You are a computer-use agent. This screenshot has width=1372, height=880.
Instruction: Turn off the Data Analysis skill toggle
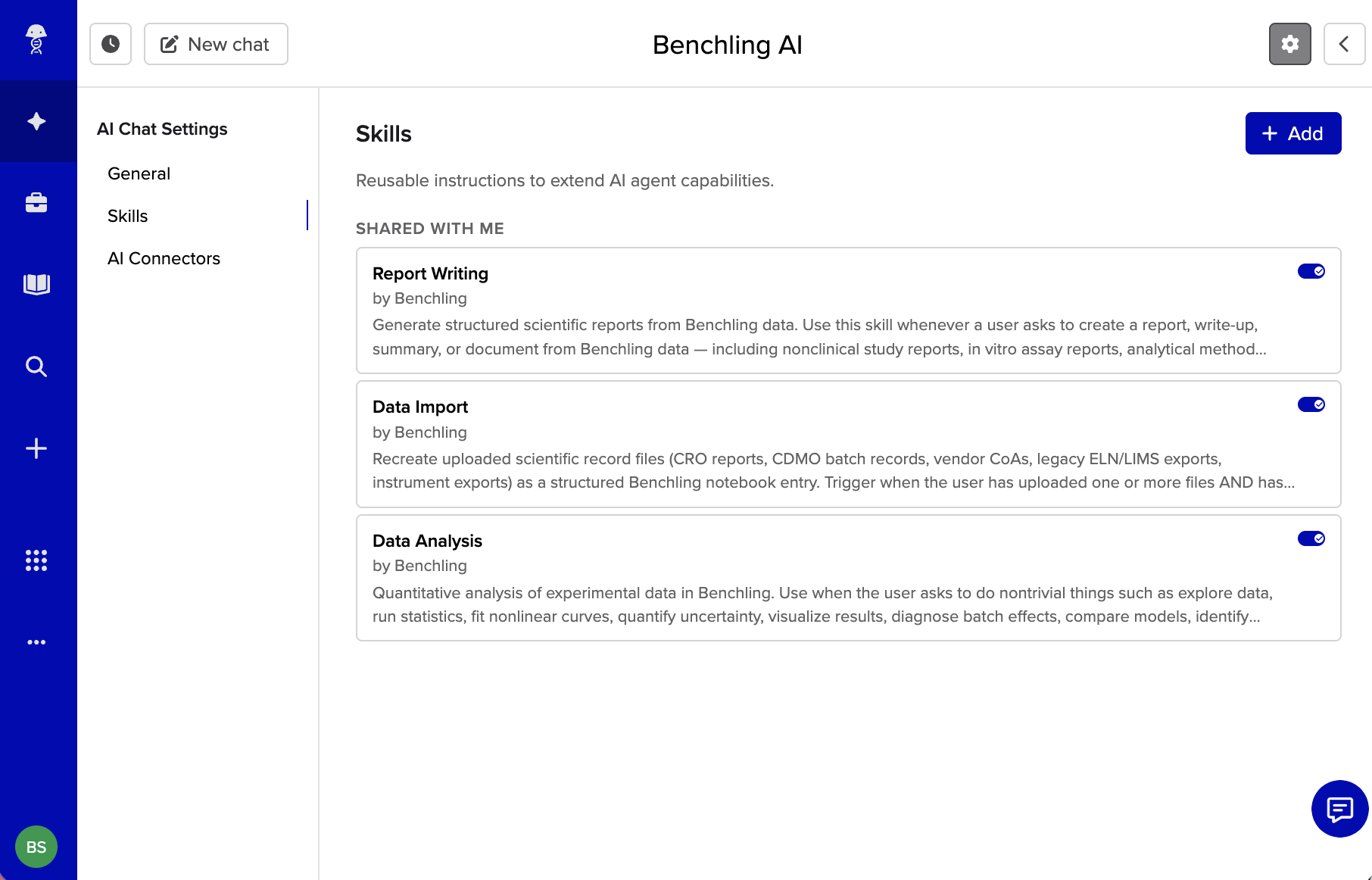coord(1311,538)
